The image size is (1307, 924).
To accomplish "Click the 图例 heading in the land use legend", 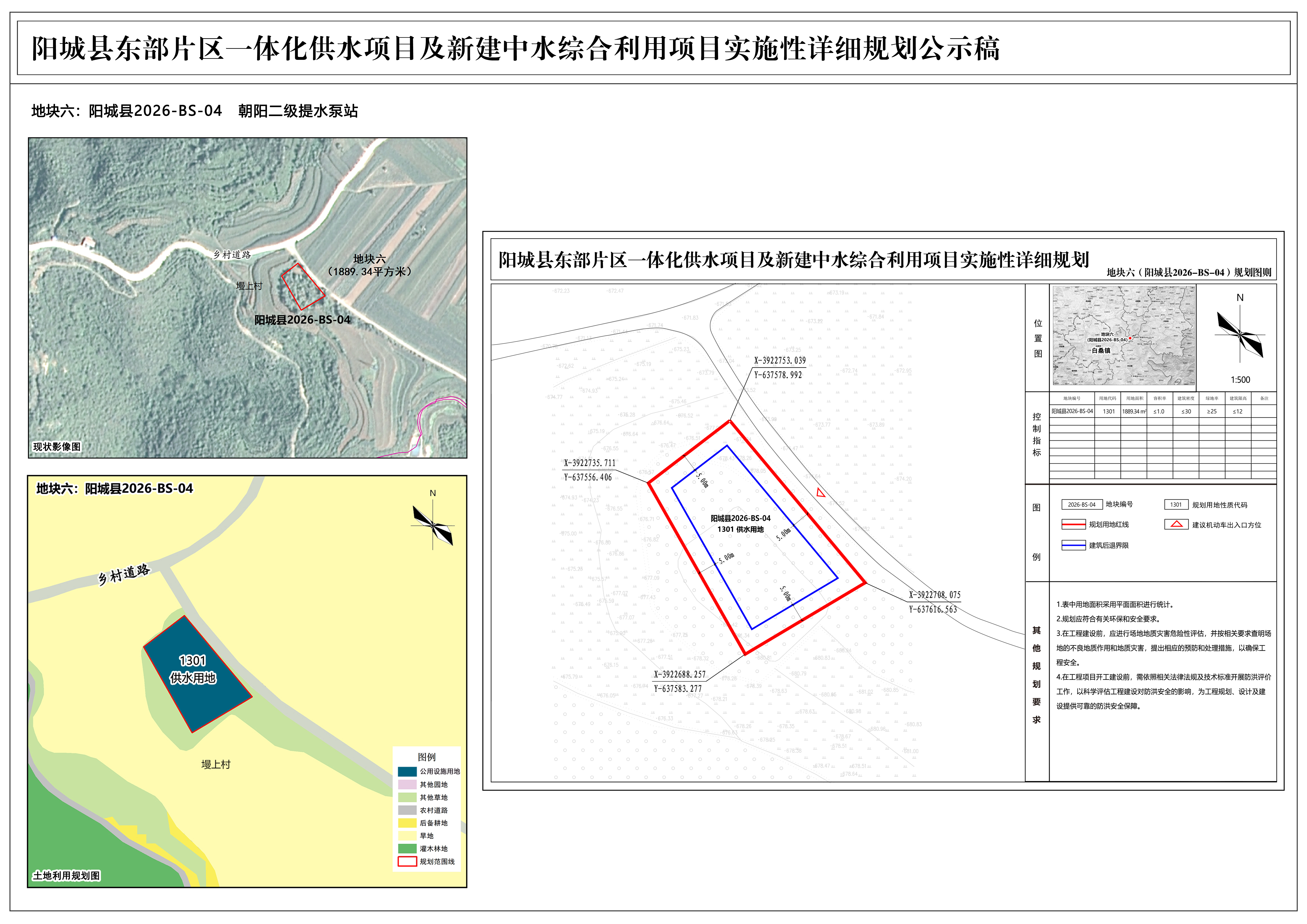I will click(x=427, y=757).
